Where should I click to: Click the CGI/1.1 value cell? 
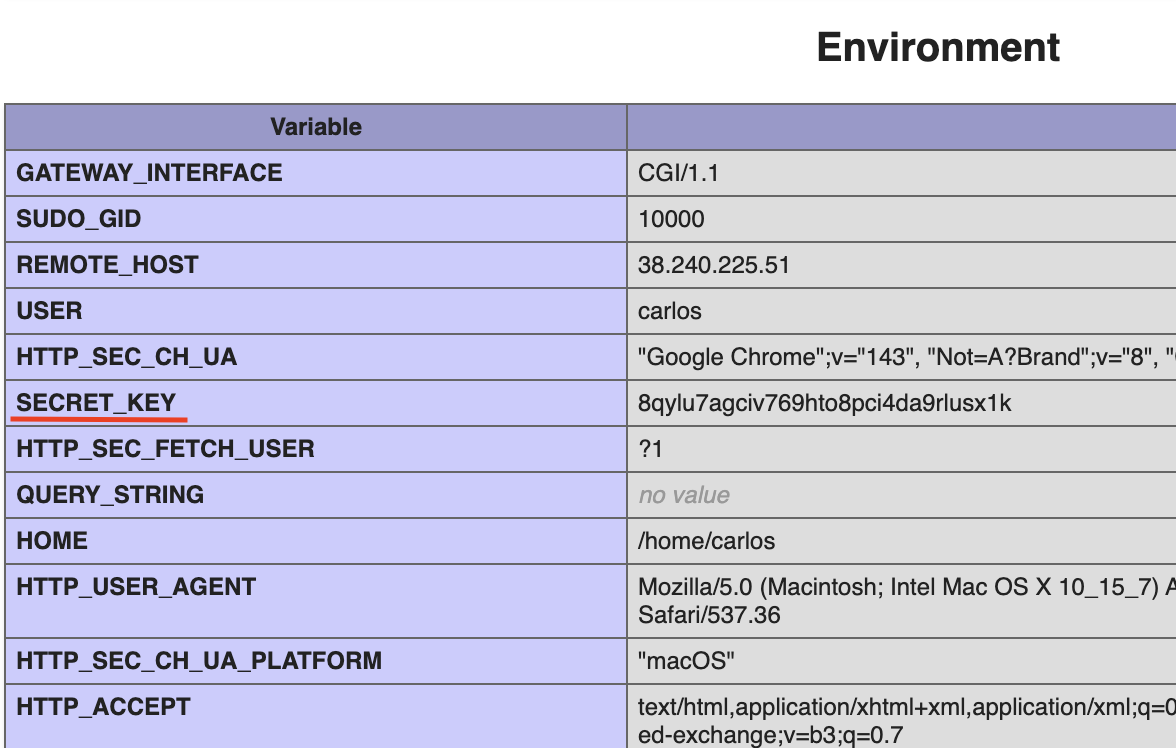[x=678, y=173]
